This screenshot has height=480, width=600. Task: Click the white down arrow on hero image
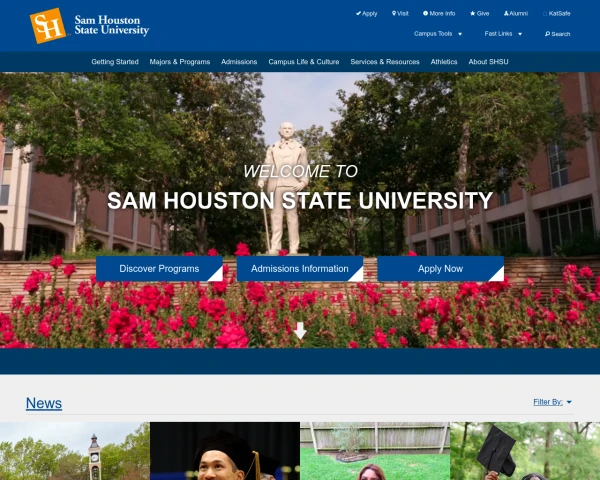pyautogui.click(x=300, y=330)
